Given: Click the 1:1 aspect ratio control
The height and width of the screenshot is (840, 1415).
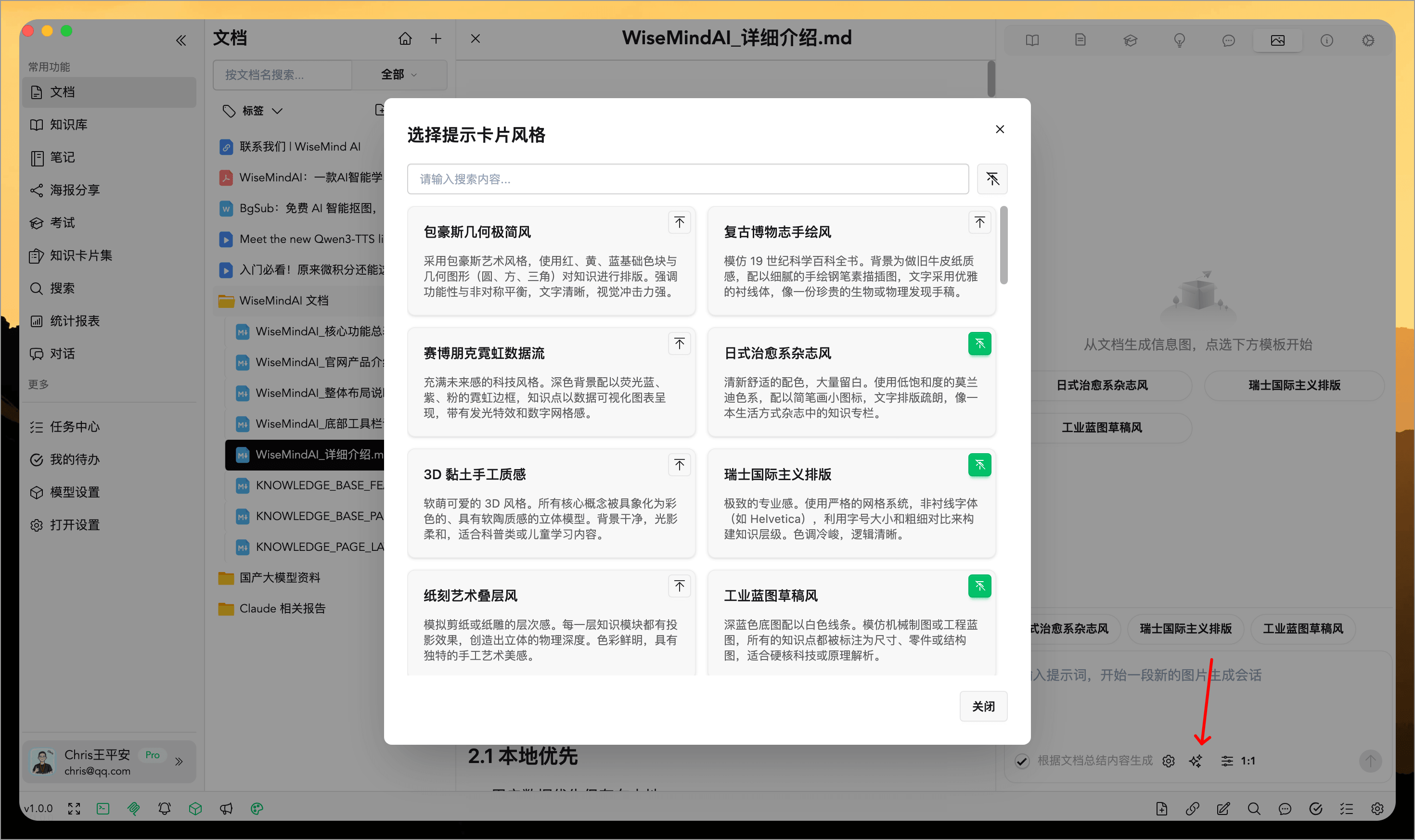Looking at the screenshot, I should pyautogui.click(x=1247, y=761).
